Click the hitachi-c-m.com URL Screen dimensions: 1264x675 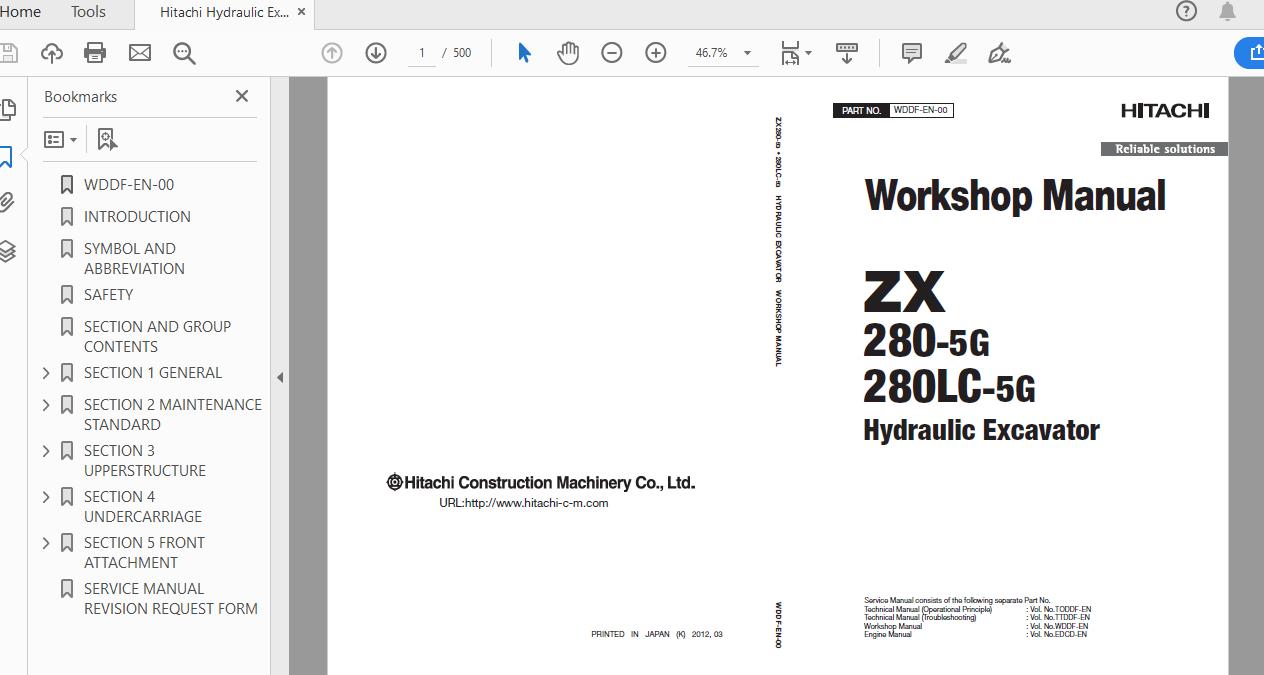pos(524,503)
